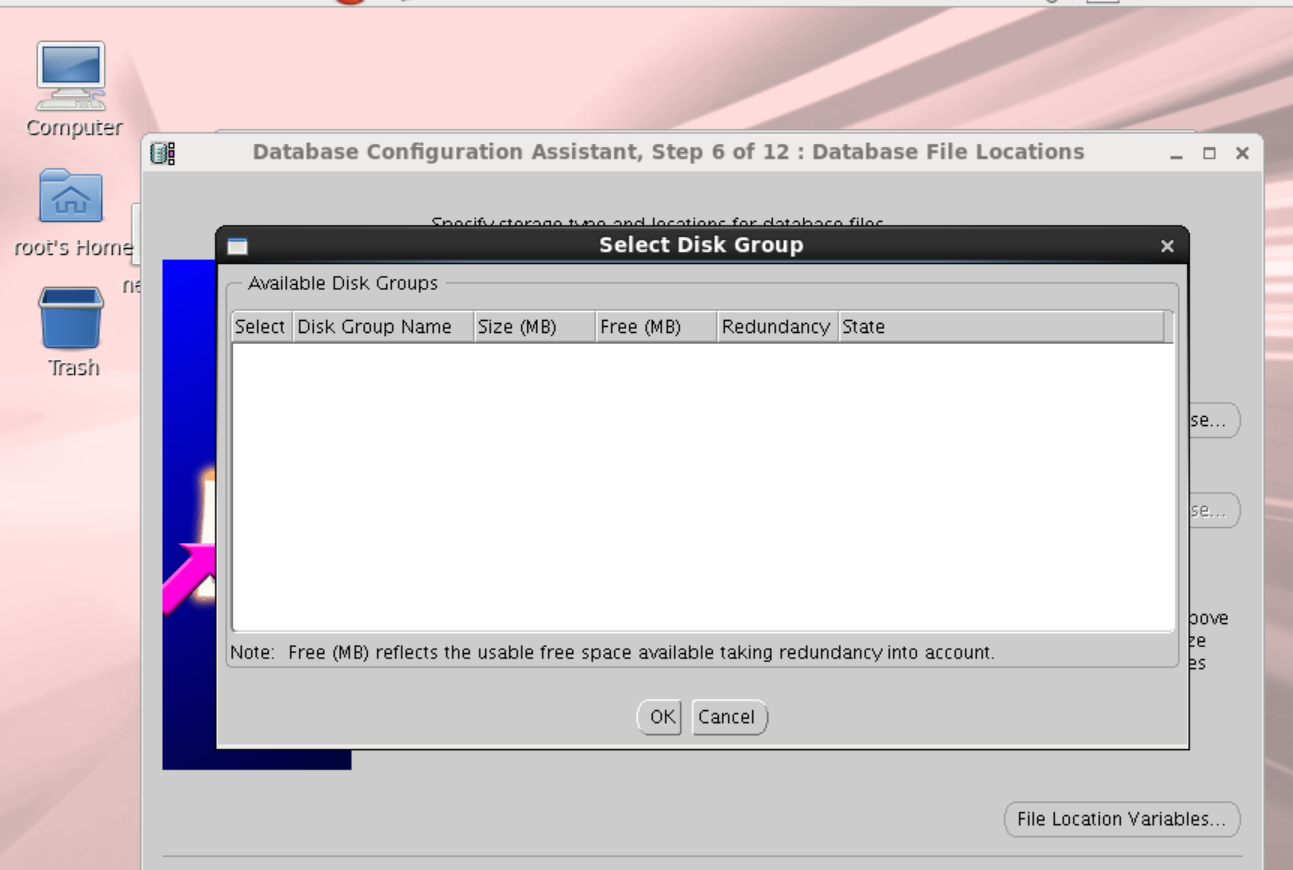Click the Database Configuration Assistant window icon
Screen dimensions: 1293x870
point(161,153)
